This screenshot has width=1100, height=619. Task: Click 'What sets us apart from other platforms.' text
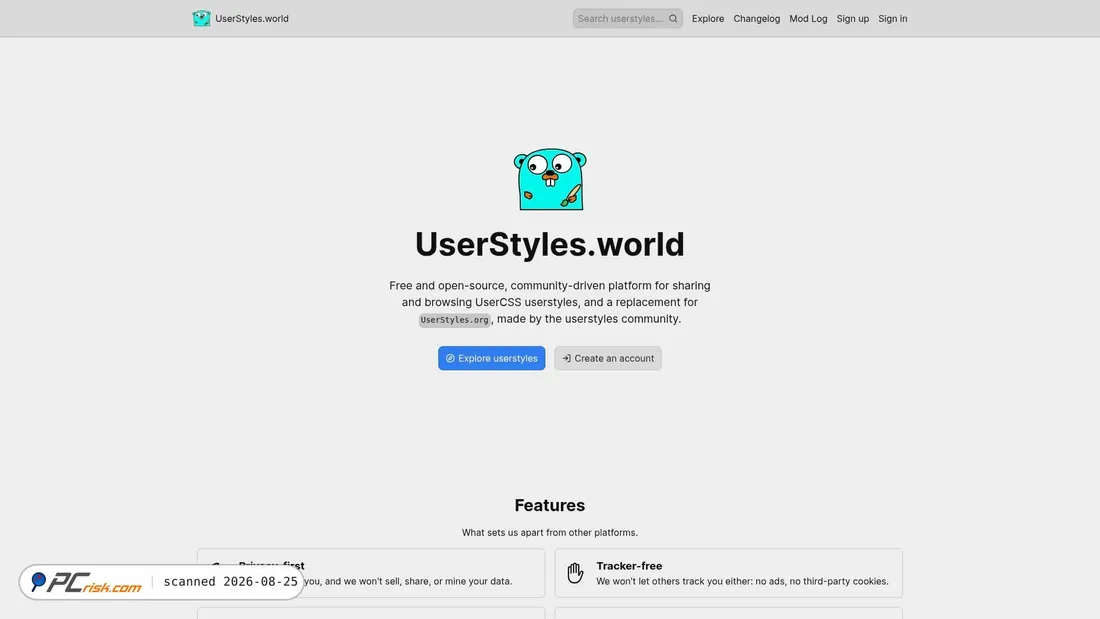coord(550,533)
